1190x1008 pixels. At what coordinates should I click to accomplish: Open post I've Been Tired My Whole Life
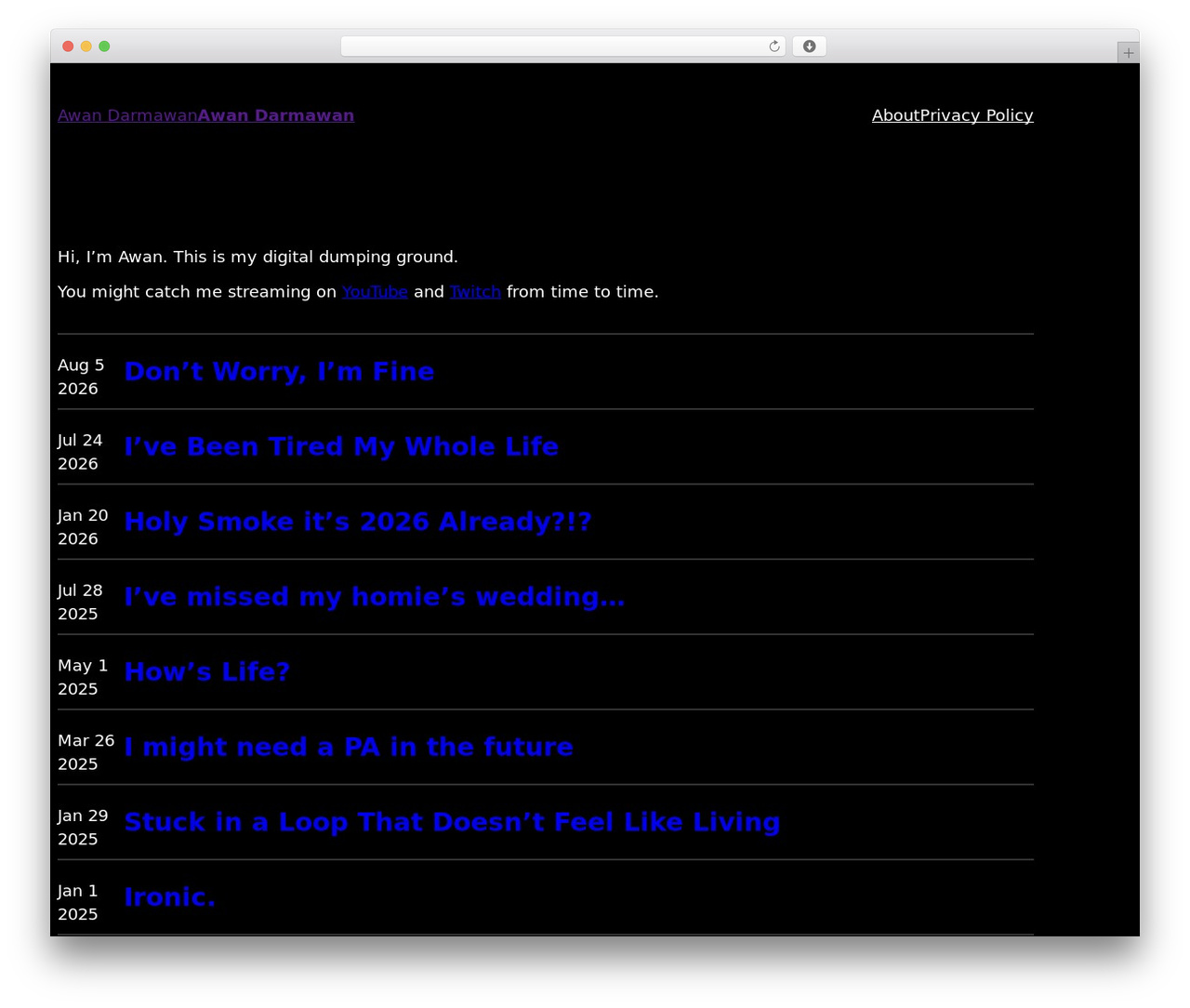341,447
